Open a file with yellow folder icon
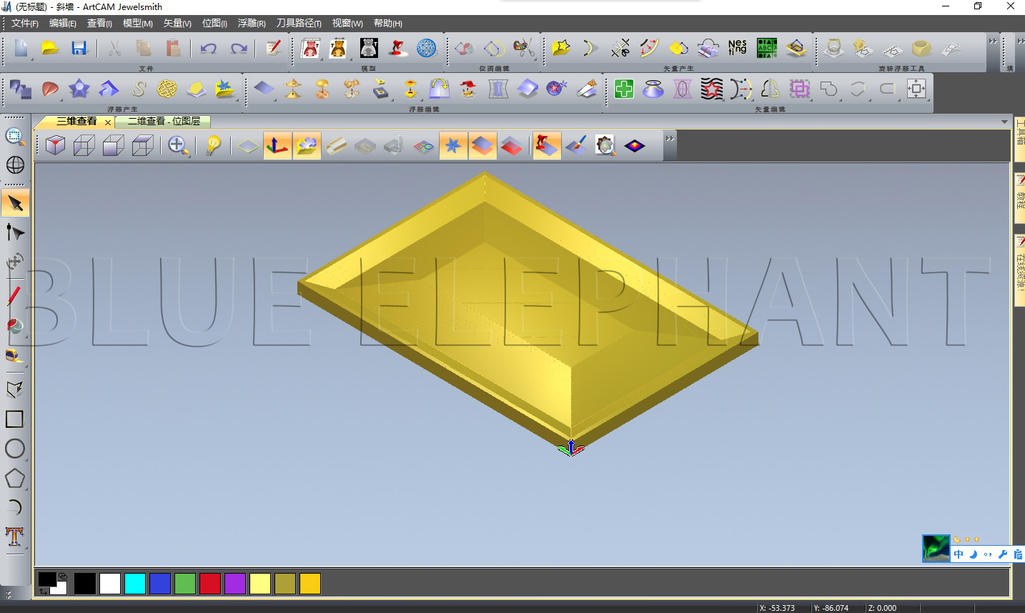1025x613 pixels. point(50,48)
